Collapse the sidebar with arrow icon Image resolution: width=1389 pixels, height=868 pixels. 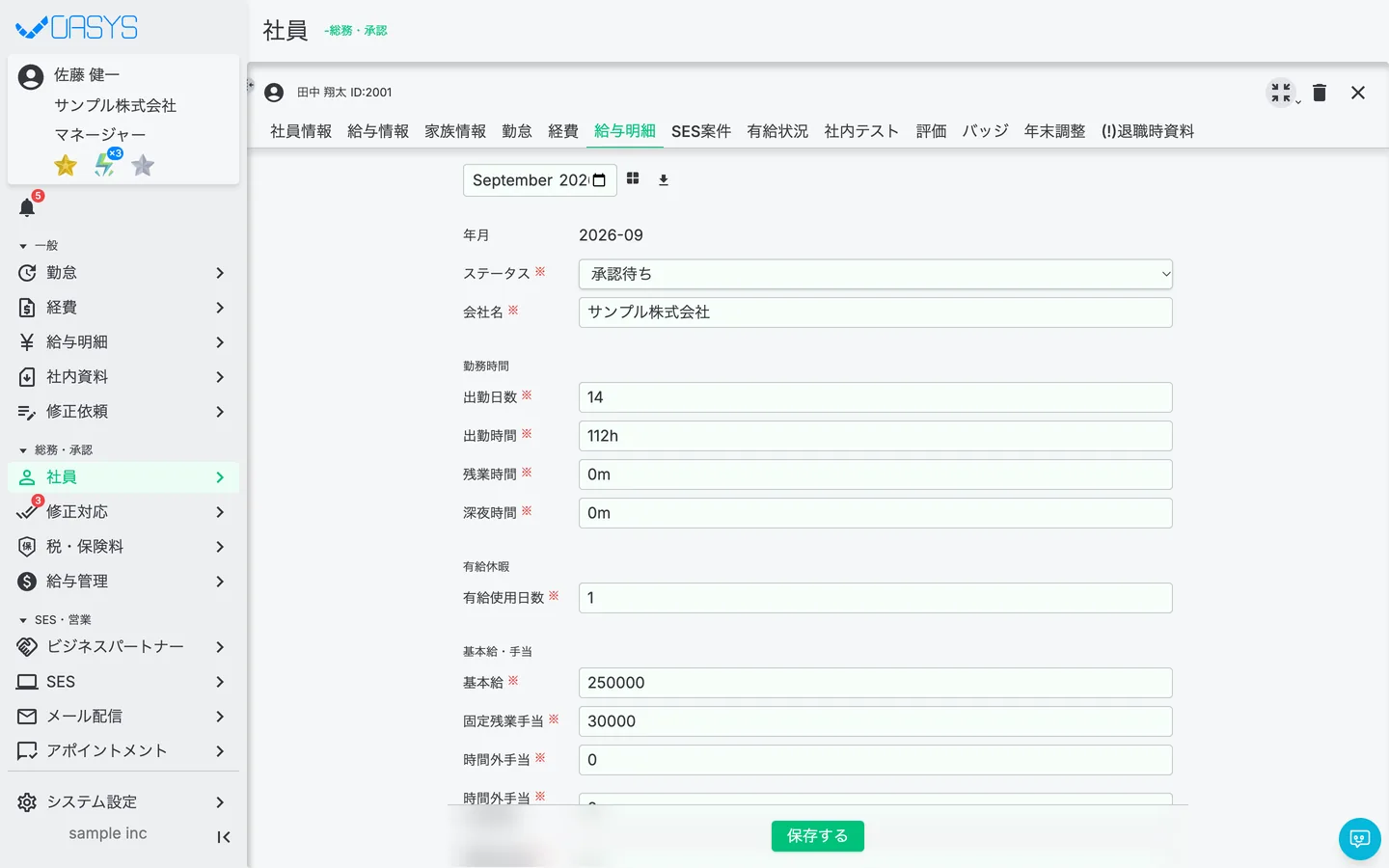click(224, 837)
